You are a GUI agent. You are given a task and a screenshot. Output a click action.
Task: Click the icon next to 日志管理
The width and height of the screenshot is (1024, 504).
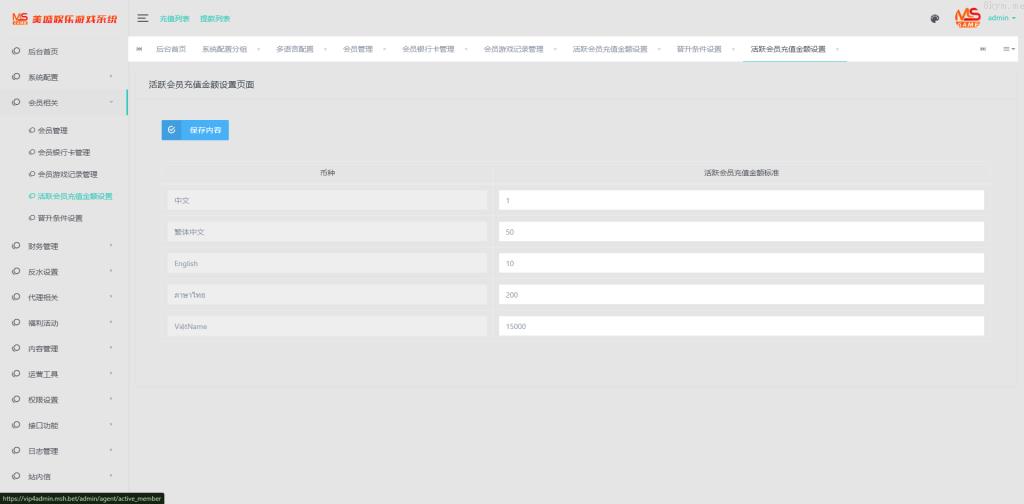16,451
